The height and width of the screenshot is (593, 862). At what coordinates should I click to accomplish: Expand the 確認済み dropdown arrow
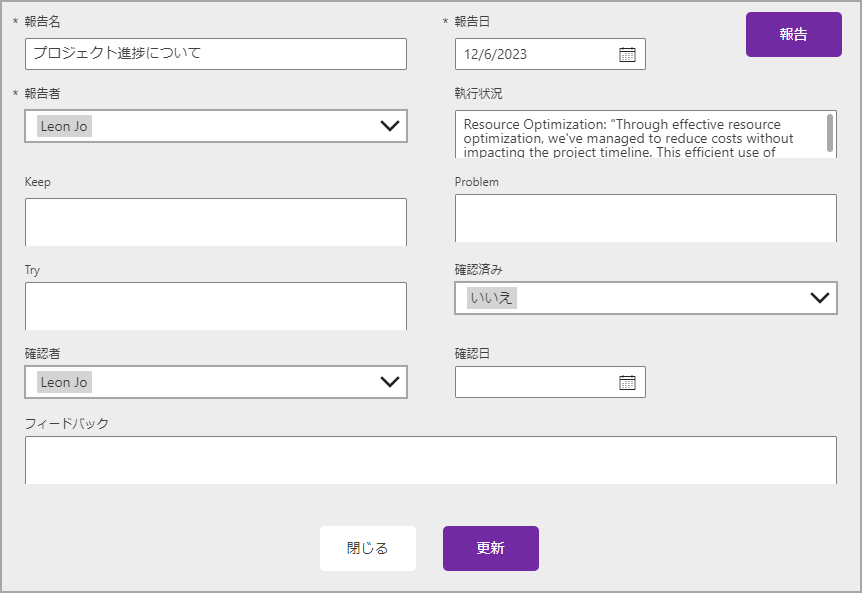[x=820, y=298]
